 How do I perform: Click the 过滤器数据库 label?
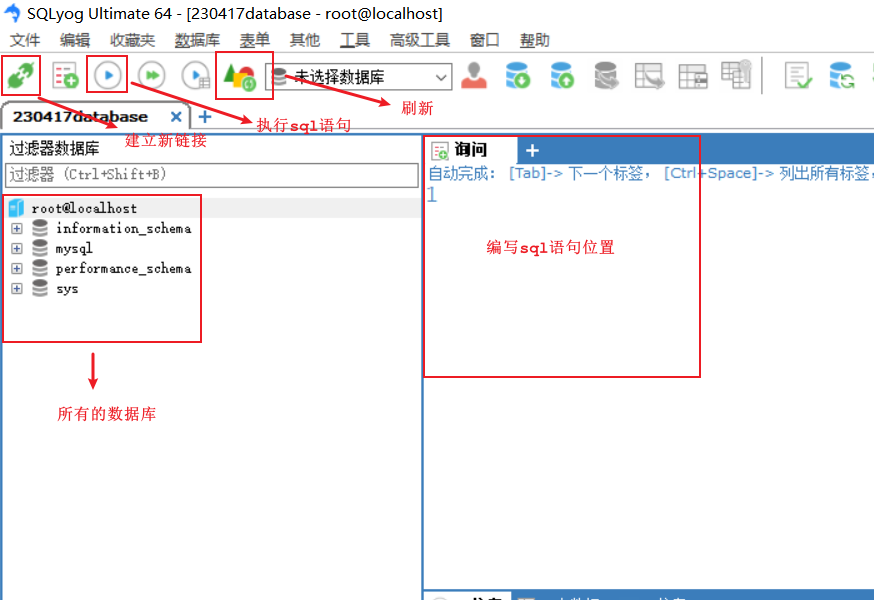coord(54,148)
